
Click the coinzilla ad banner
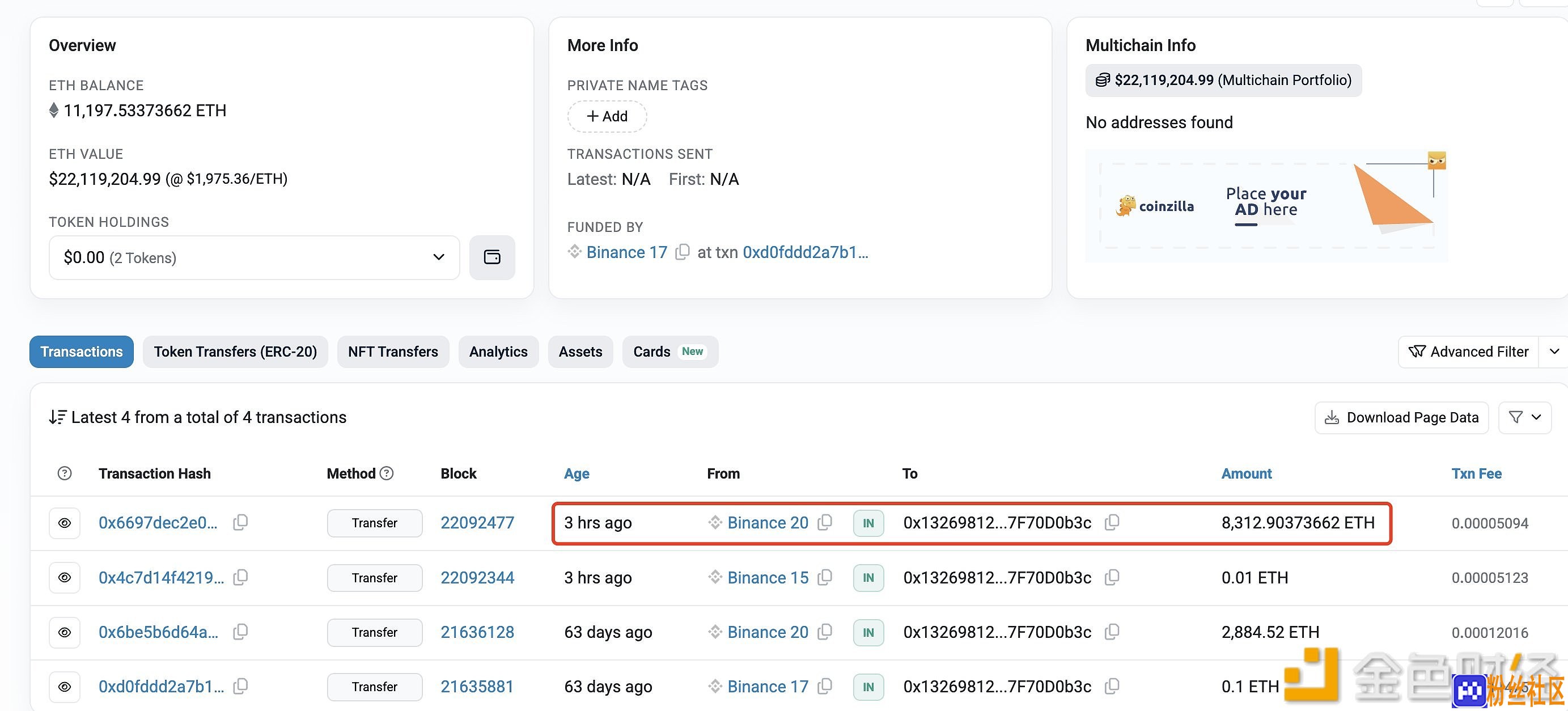point(1266,206)
